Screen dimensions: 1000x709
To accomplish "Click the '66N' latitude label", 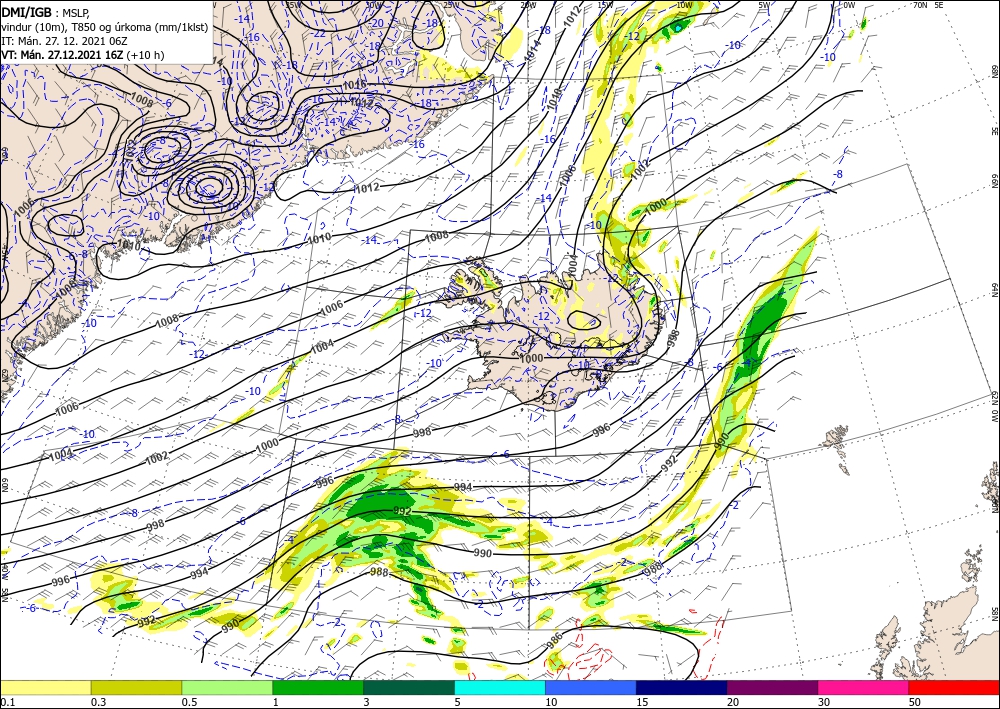I will 995,181.
